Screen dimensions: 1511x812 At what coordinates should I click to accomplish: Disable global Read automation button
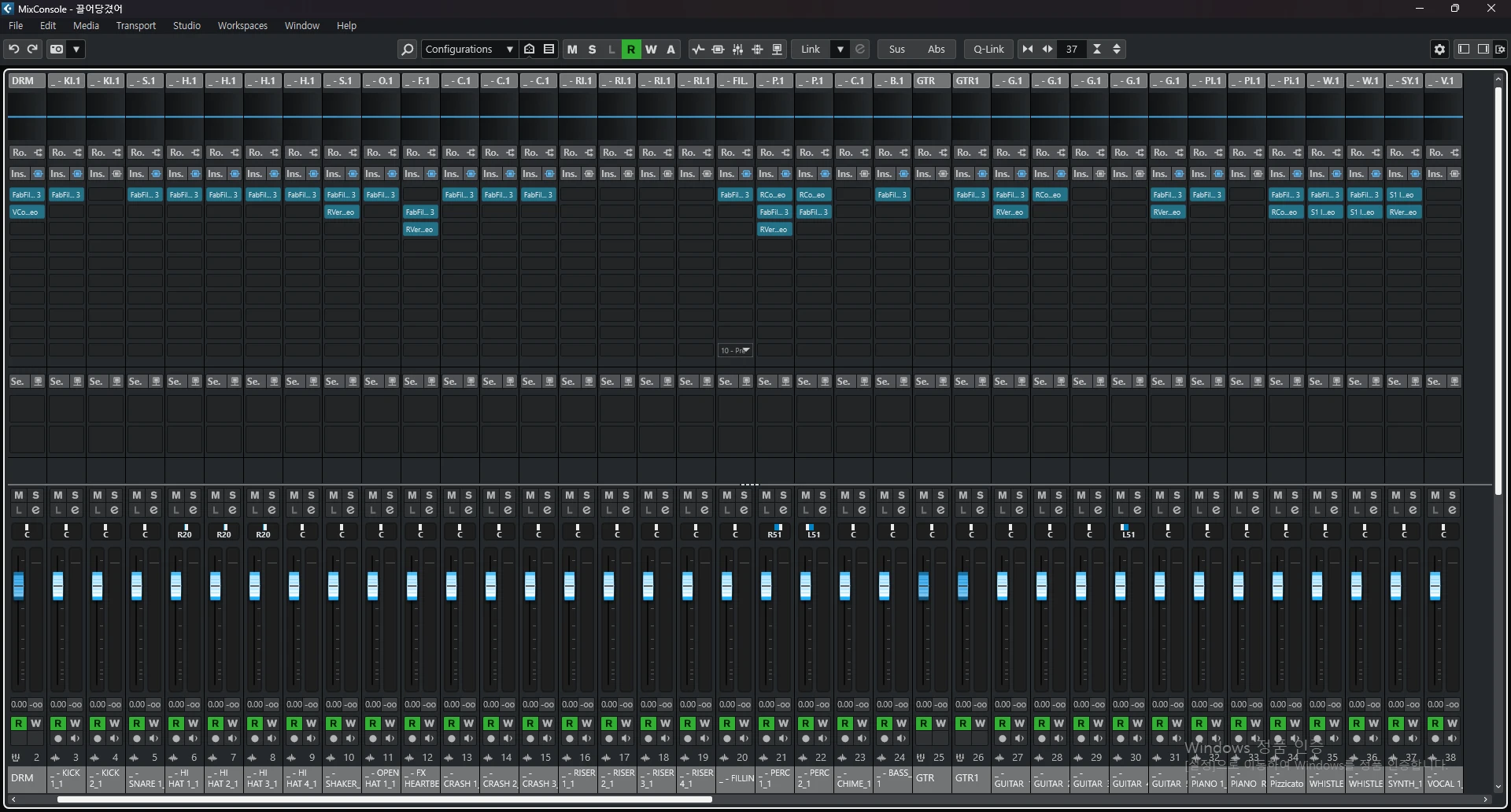tap(631, 49)
